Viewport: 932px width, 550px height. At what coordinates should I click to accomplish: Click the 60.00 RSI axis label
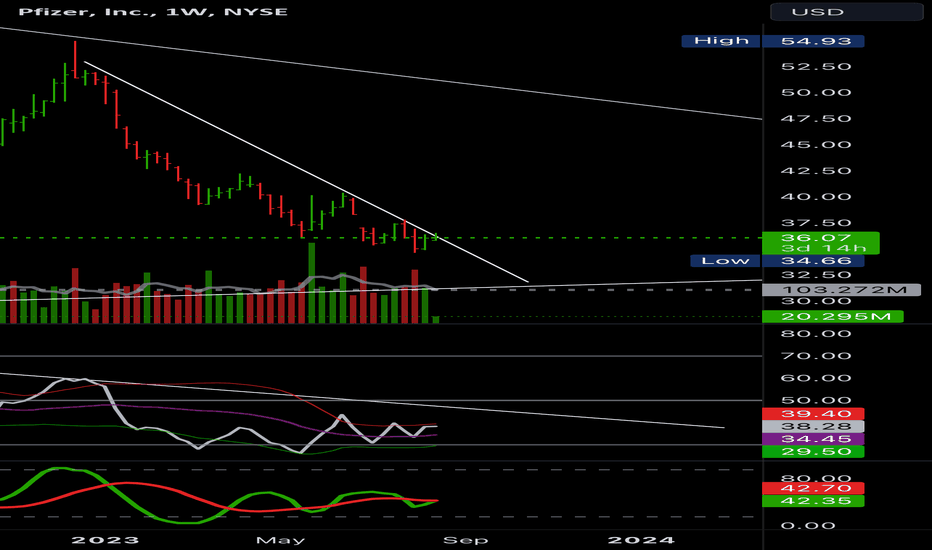tap(816, 378)
